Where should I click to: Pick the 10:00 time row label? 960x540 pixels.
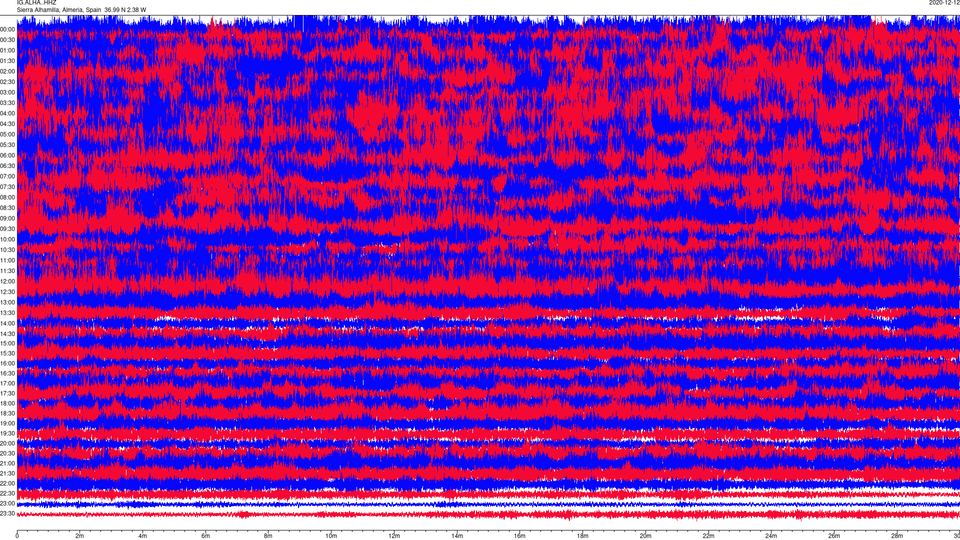pyautogui.click(x=7, y=239)
